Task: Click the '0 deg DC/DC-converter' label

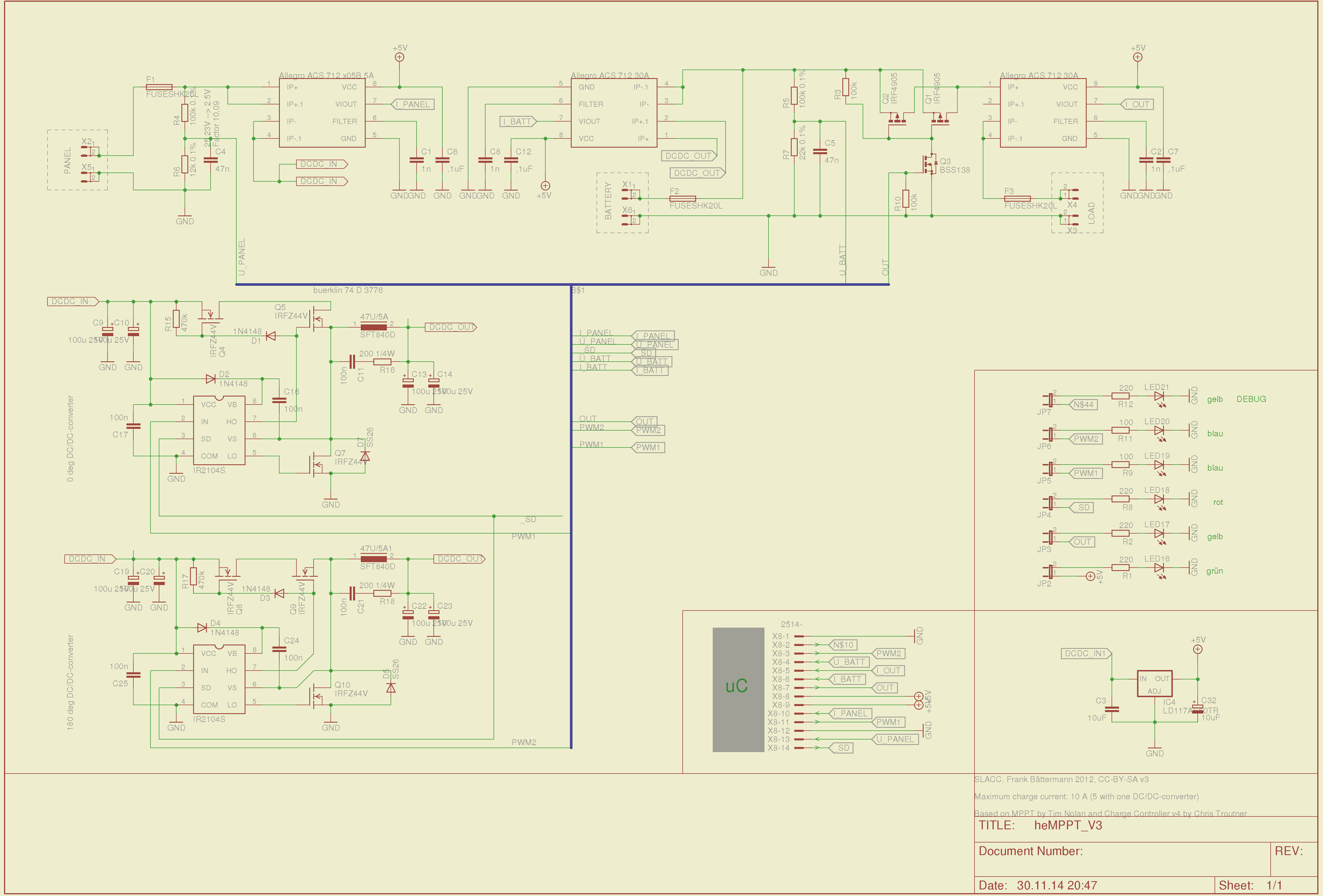Action: click(70, 438)
